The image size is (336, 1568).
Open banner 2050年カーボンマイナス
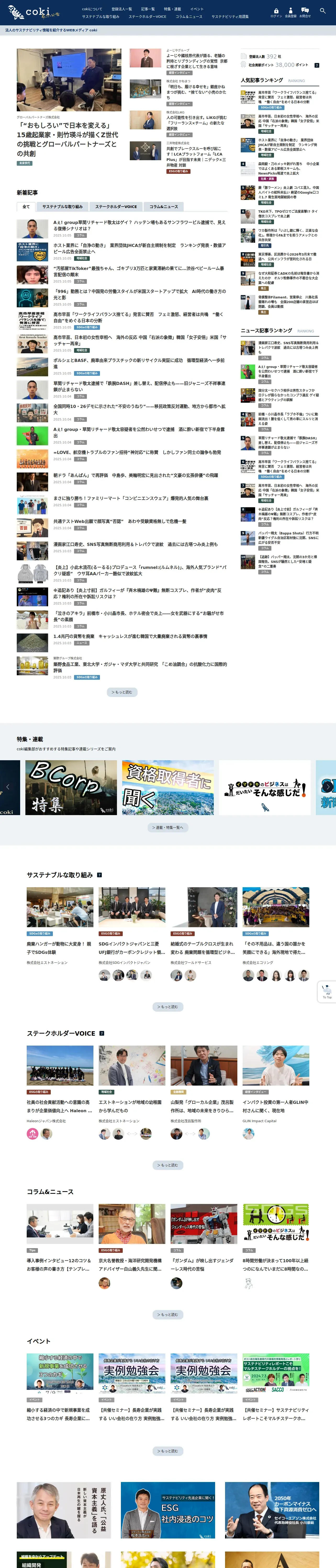(x=272, y=1511)
